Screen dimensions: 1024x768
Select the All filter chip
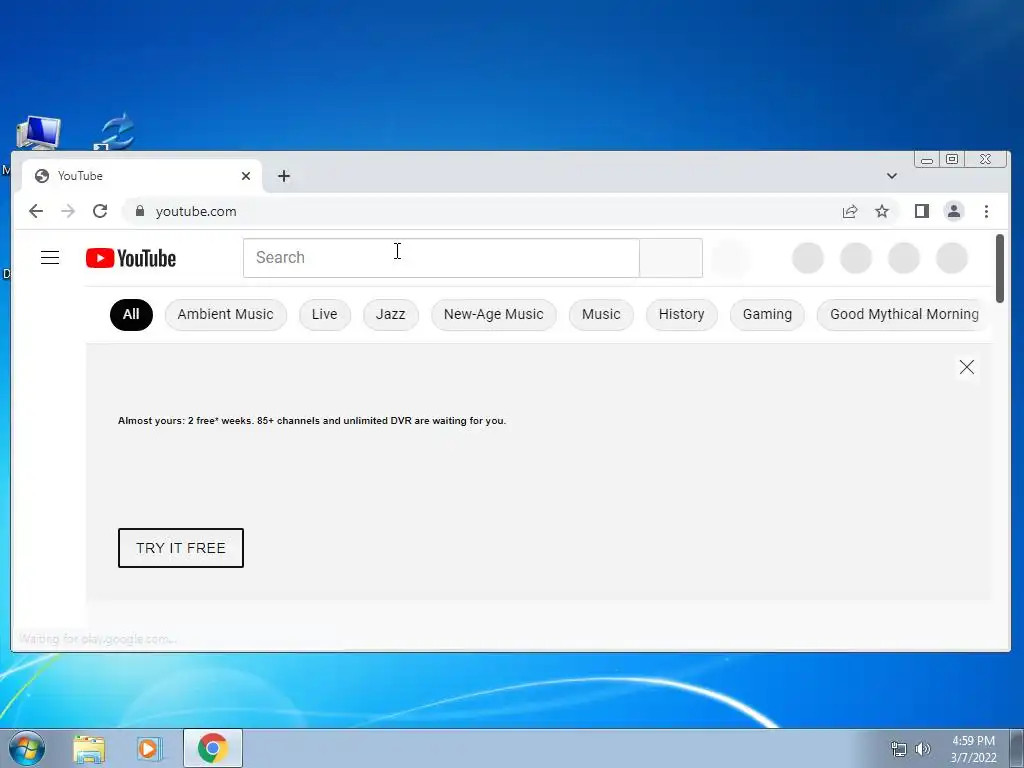point(131,315)
